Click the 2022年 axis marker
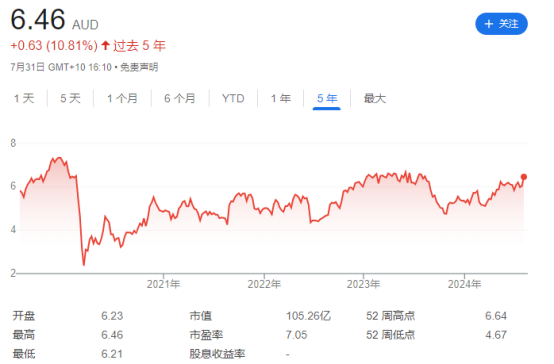The width and height of the screenshot is (554, 364). 264,284
